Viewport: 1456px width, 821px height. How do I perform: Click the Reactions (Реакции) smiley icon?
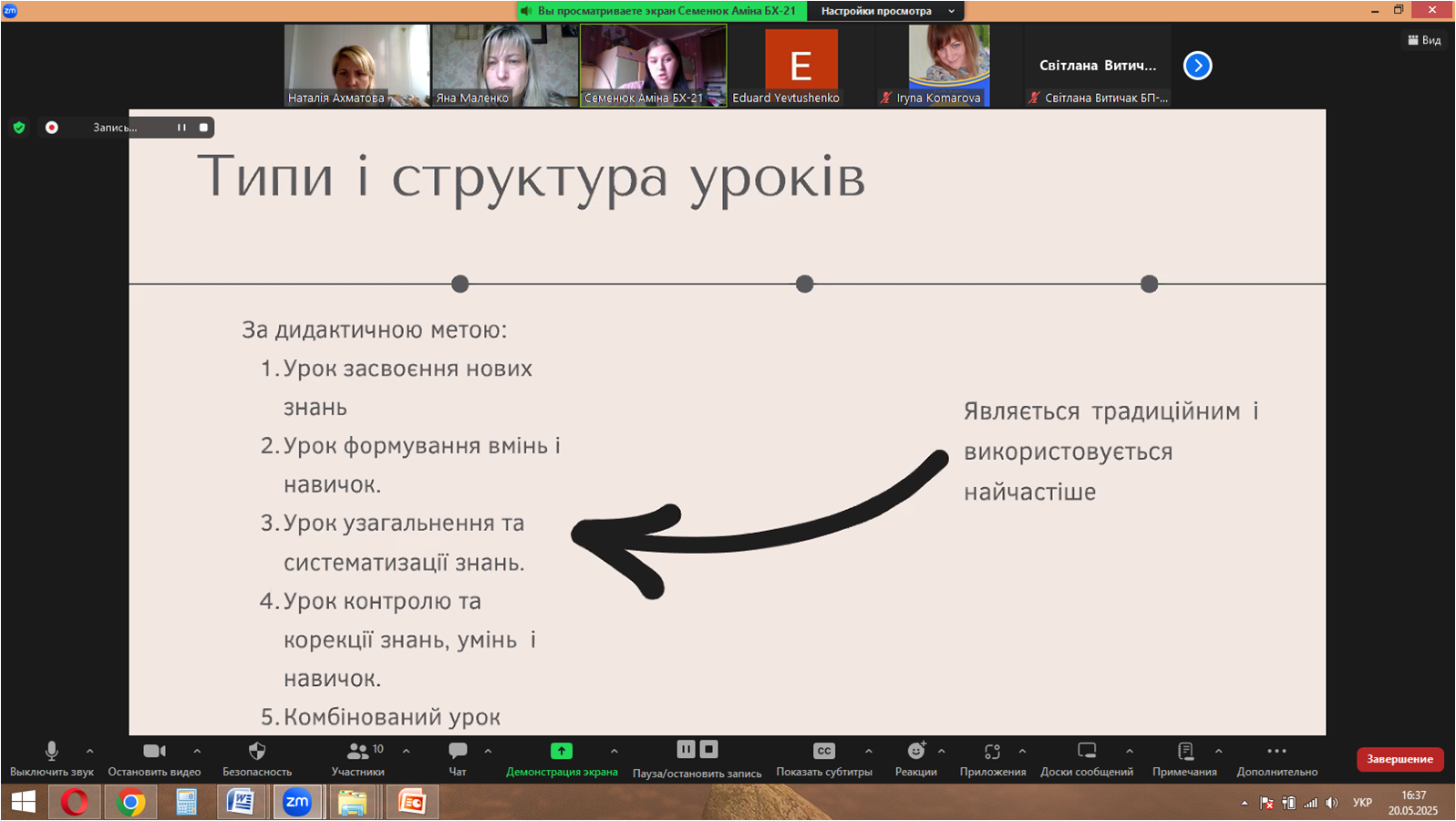coord(915,751)
